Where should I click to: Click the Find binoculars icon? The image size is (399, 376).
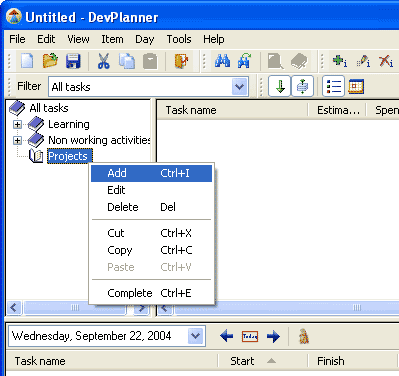(222, 61)
